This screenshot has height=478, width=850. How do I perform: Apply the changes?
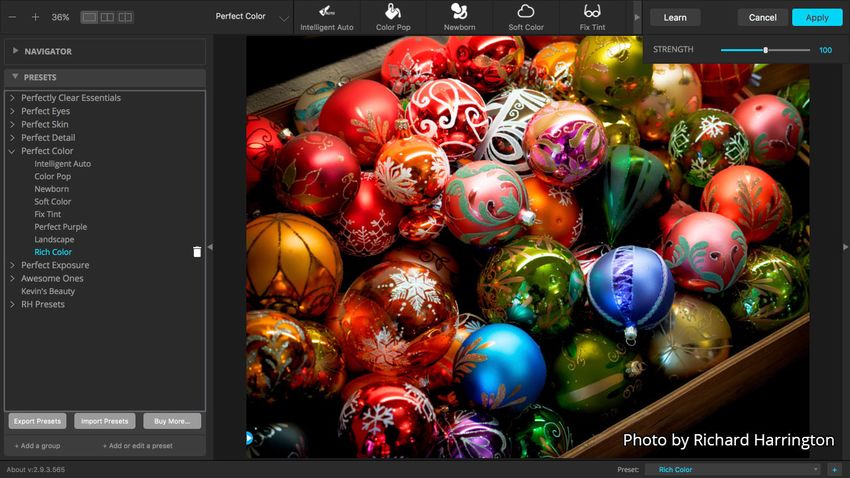click(x=817, y=17)
